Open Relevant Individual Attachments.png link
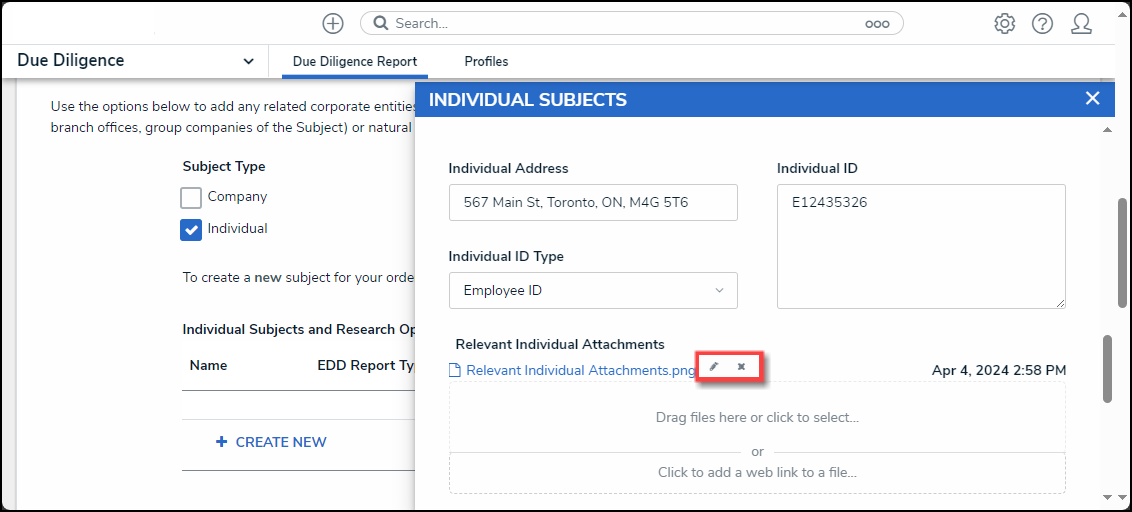This screenshot has width=1132, height=512. (580, 370)
